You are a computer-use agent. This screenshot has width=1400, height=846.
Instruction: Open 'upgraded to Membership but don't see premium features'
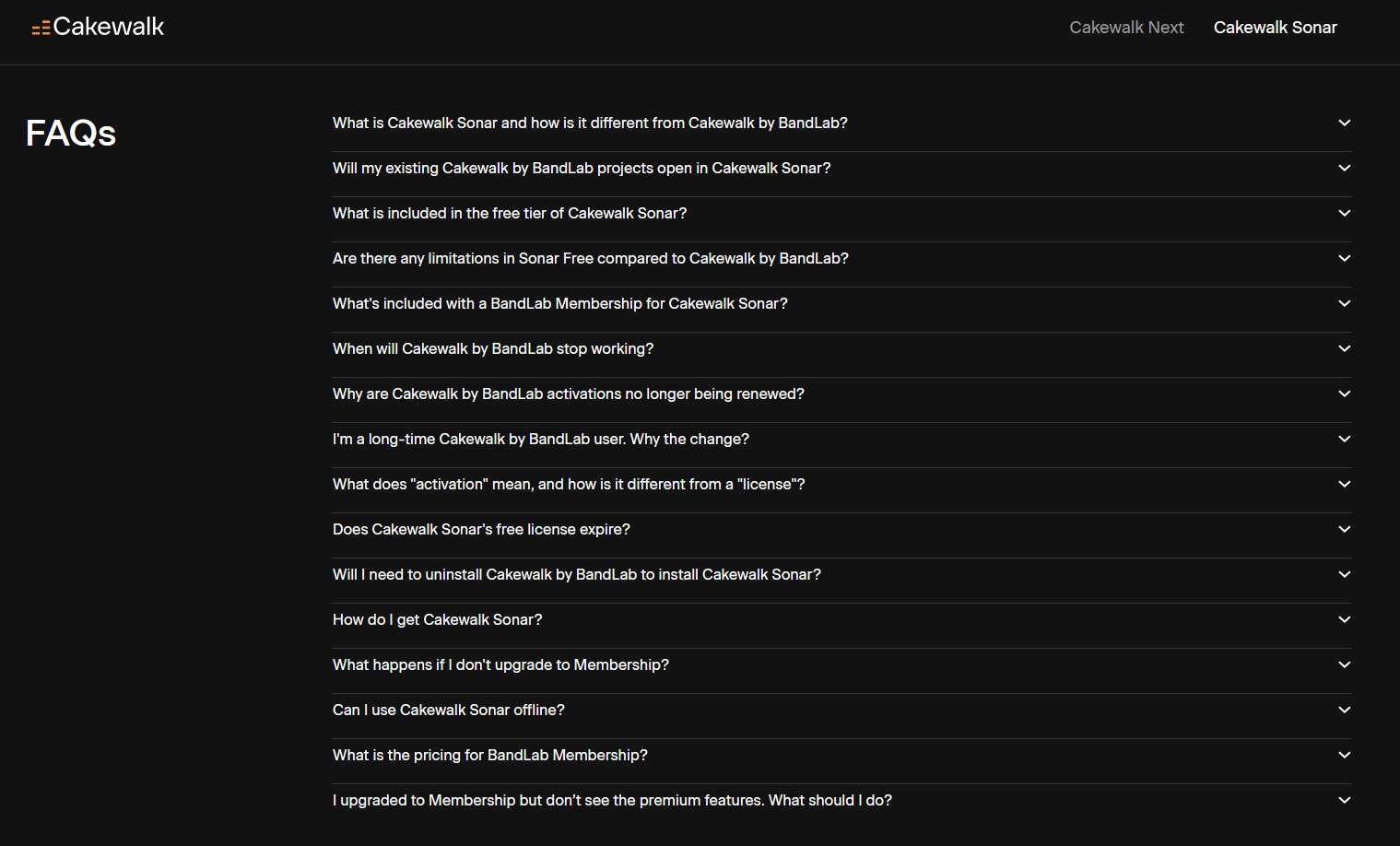coord(841,800)
